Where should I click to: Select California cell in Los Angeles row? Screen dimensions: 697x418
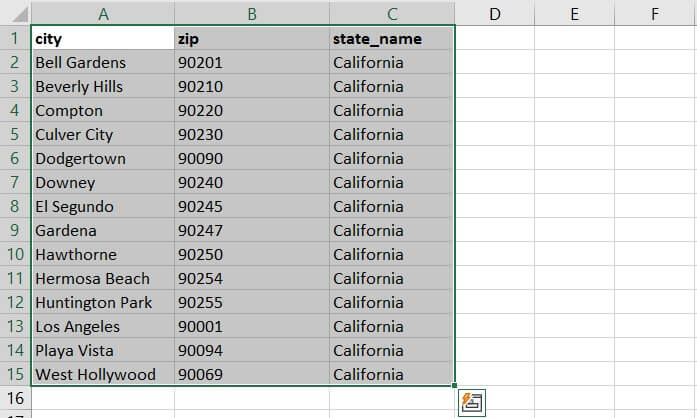(x=392, y=326)
